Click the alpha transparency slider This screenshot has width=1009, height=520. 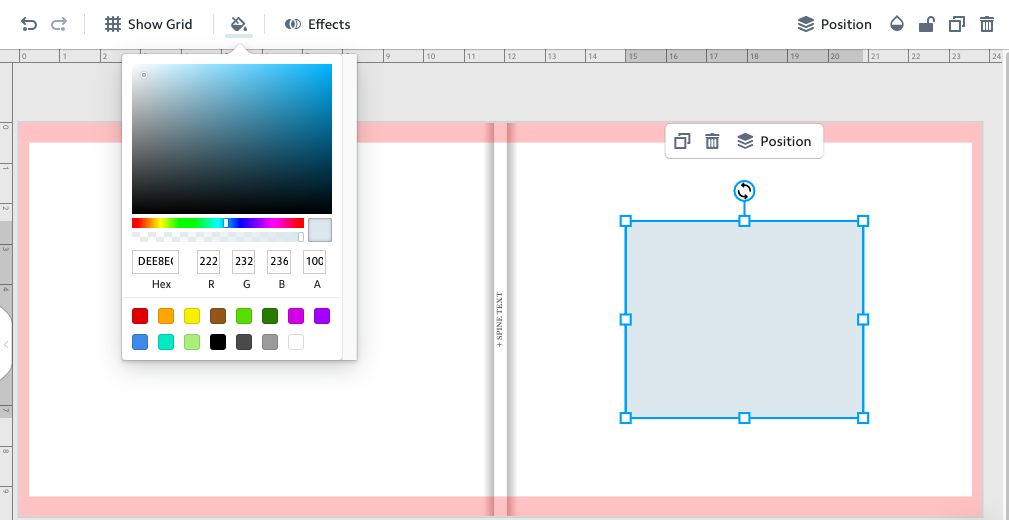[218, 237]
